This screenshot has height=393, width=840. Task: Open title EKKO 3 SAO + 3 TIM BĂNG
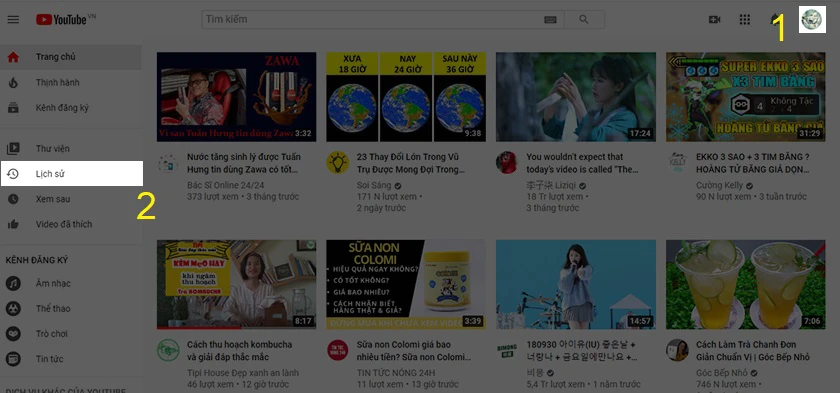pos(753,163)
